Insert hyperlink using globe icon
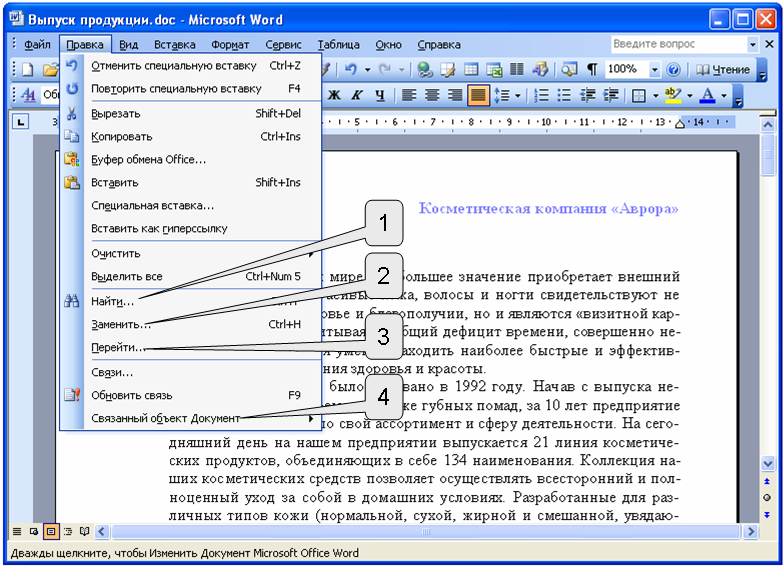 point(425,70)
